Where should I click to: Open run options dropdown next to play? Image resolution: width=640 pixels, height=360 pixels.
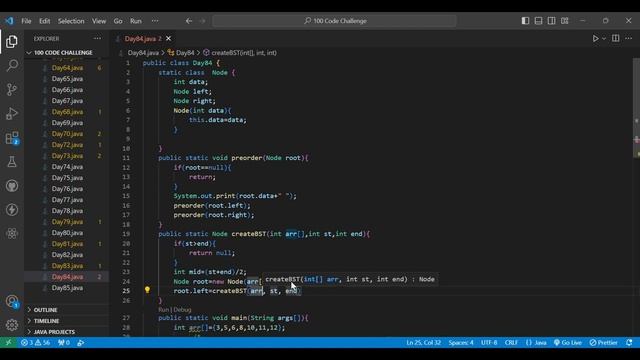tap(604, 38)
